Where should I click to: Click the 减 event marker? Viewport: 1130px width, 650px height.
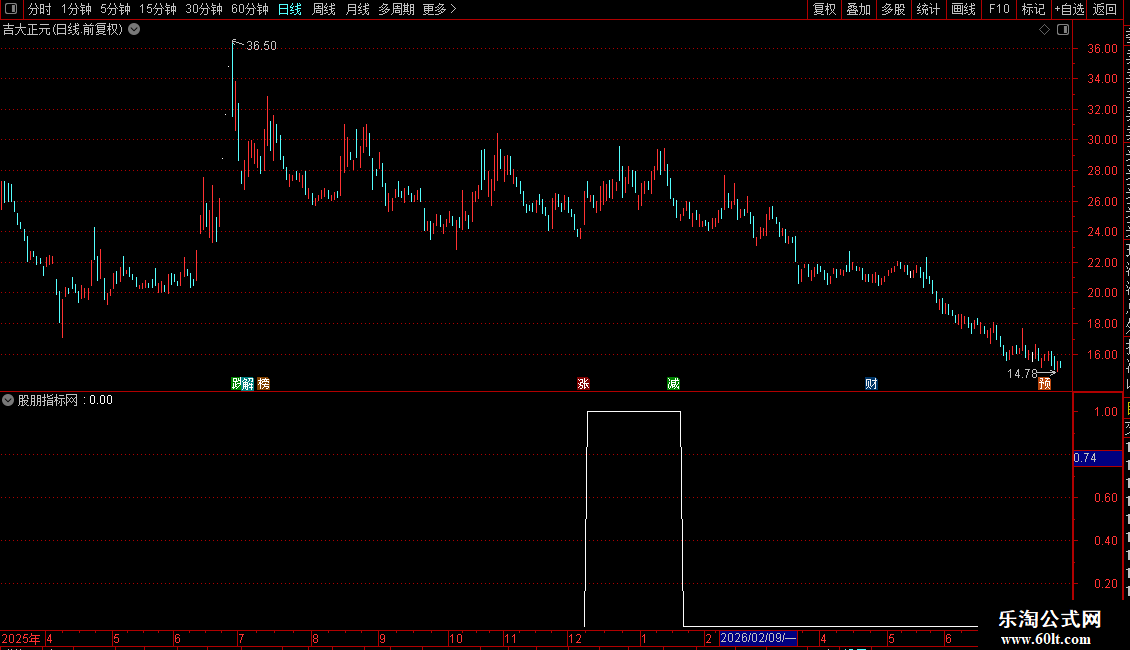[x=674, y=383]
